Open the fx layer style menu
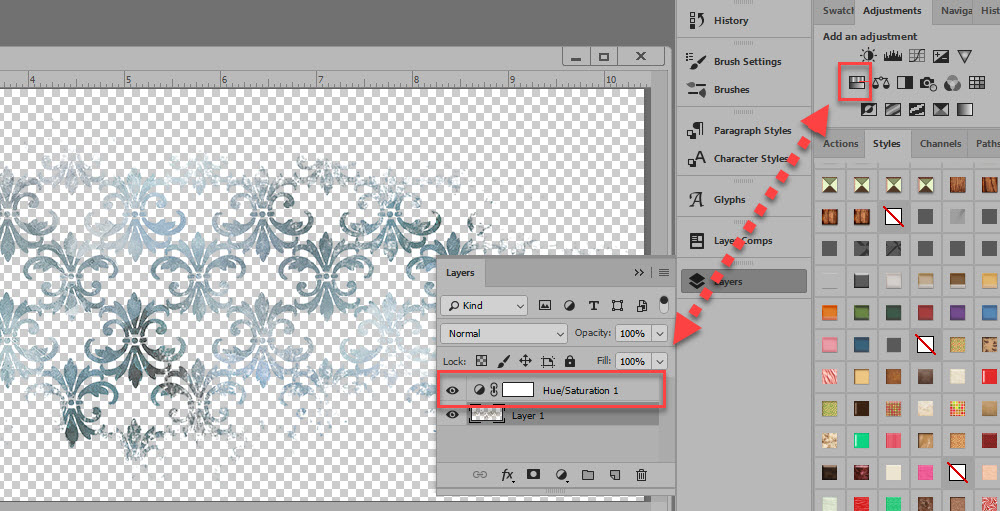The height and width of the screenshot is (511, 1000). point(508,475)
